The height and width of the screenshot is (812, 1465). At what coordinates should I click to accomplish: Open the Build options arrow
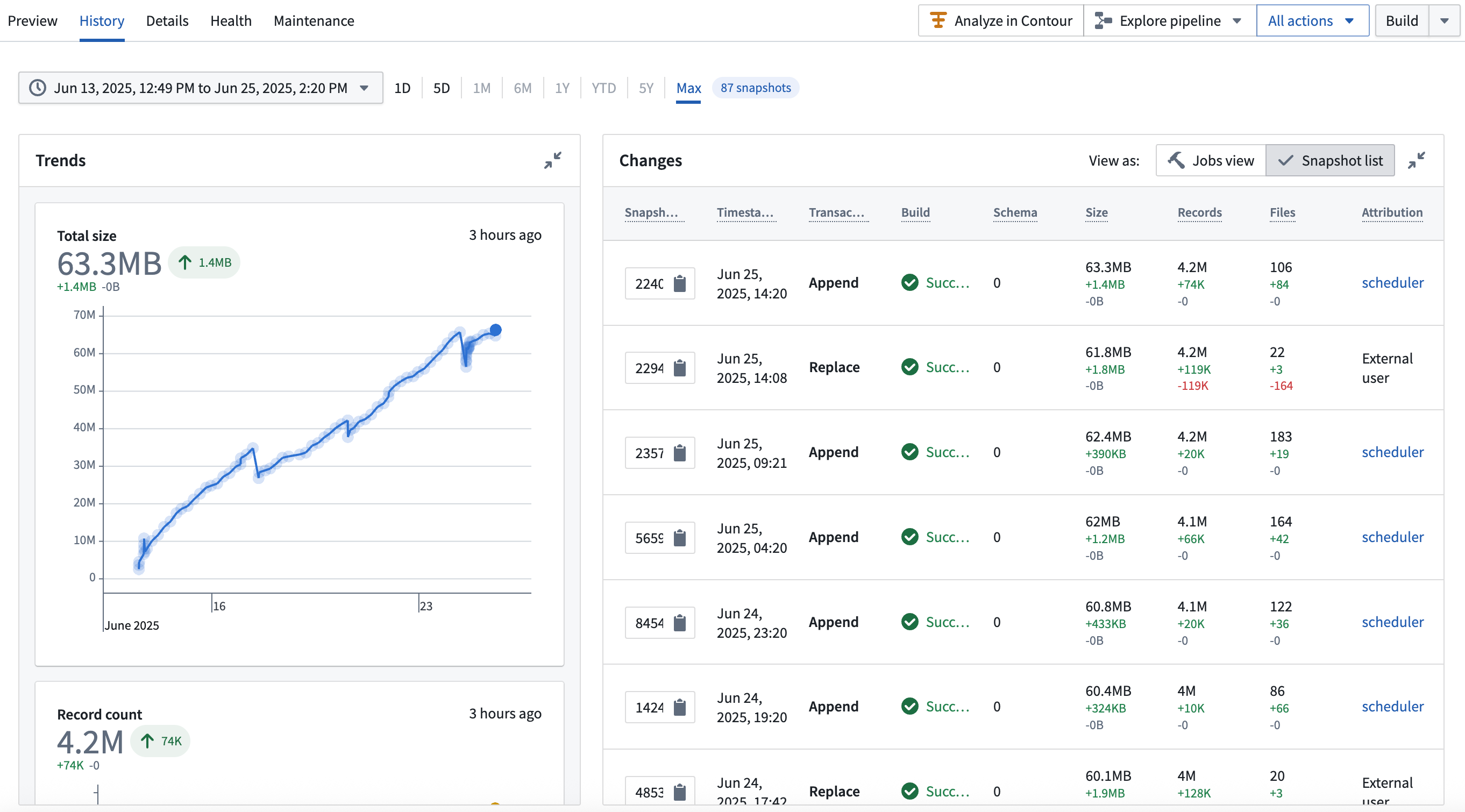[1444, 21]
